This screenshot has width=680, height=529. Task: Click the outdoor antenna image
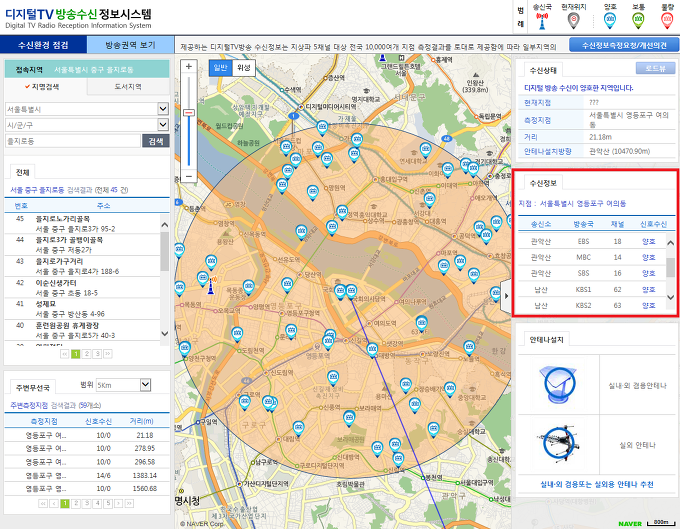click(x=558, y=443)
